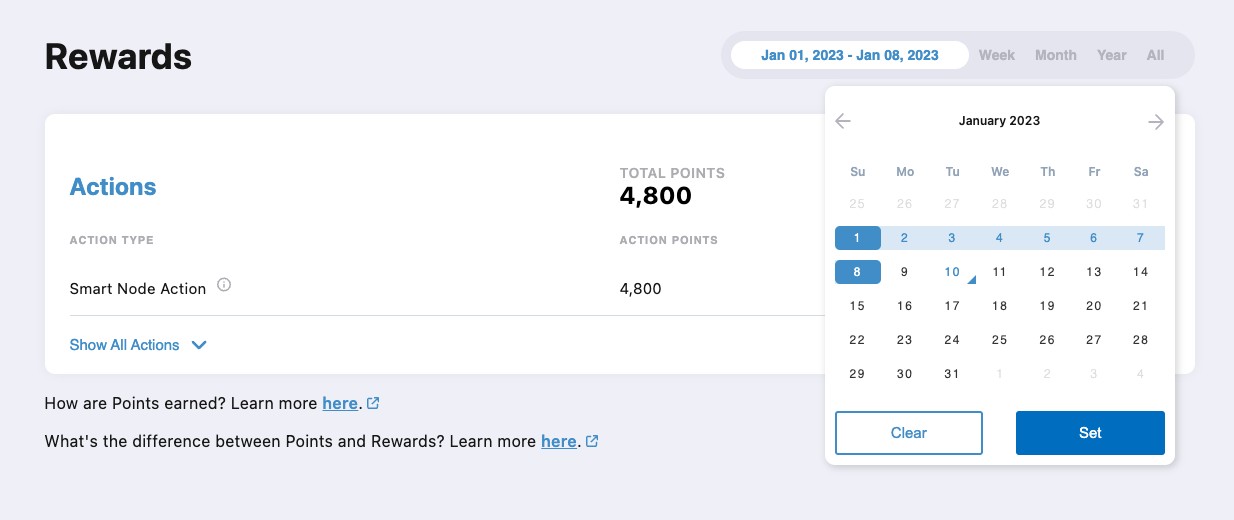Viewport: 1234px width, 520px height.
Task: Click external link icon after 'Points earned' here
Action: [x=373, y=403]
